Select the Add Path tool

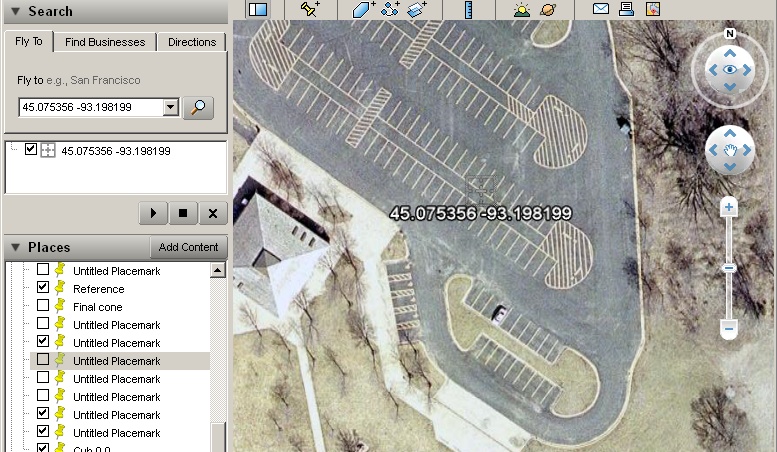pyautogui.click(x=390, y=9)
